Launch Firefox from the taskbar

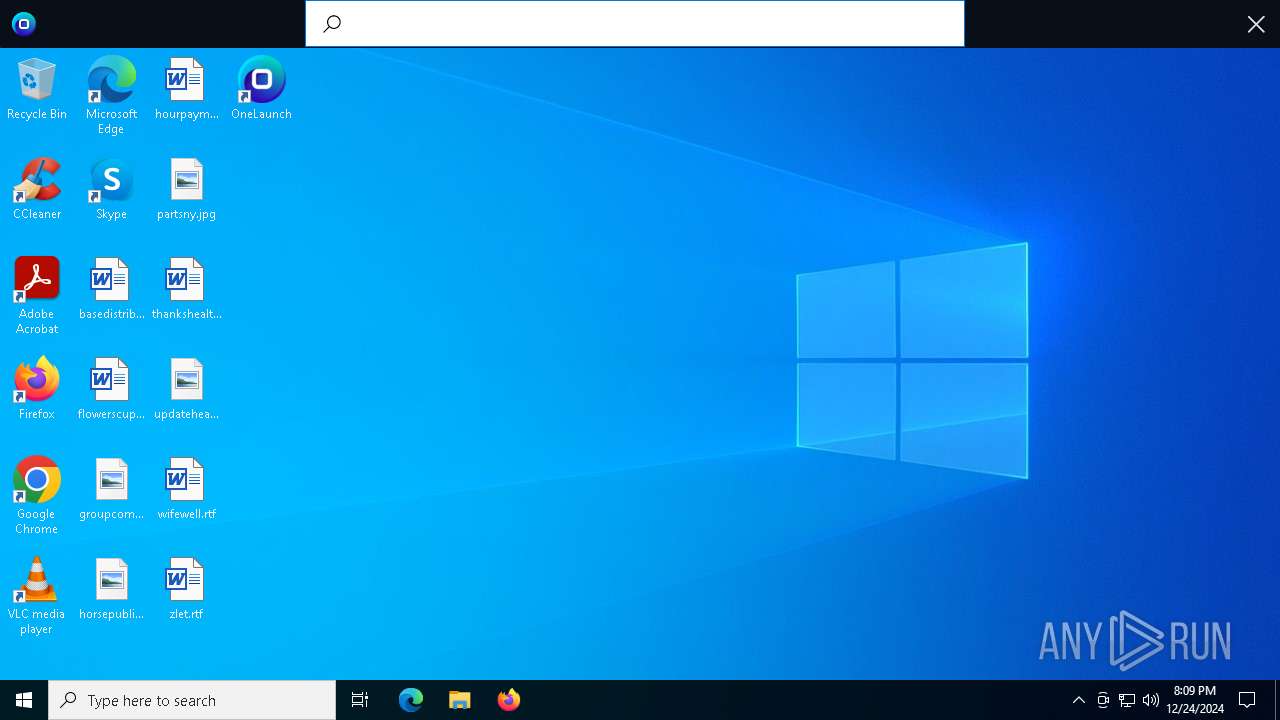pyautogui.click(x=509, y=700)
